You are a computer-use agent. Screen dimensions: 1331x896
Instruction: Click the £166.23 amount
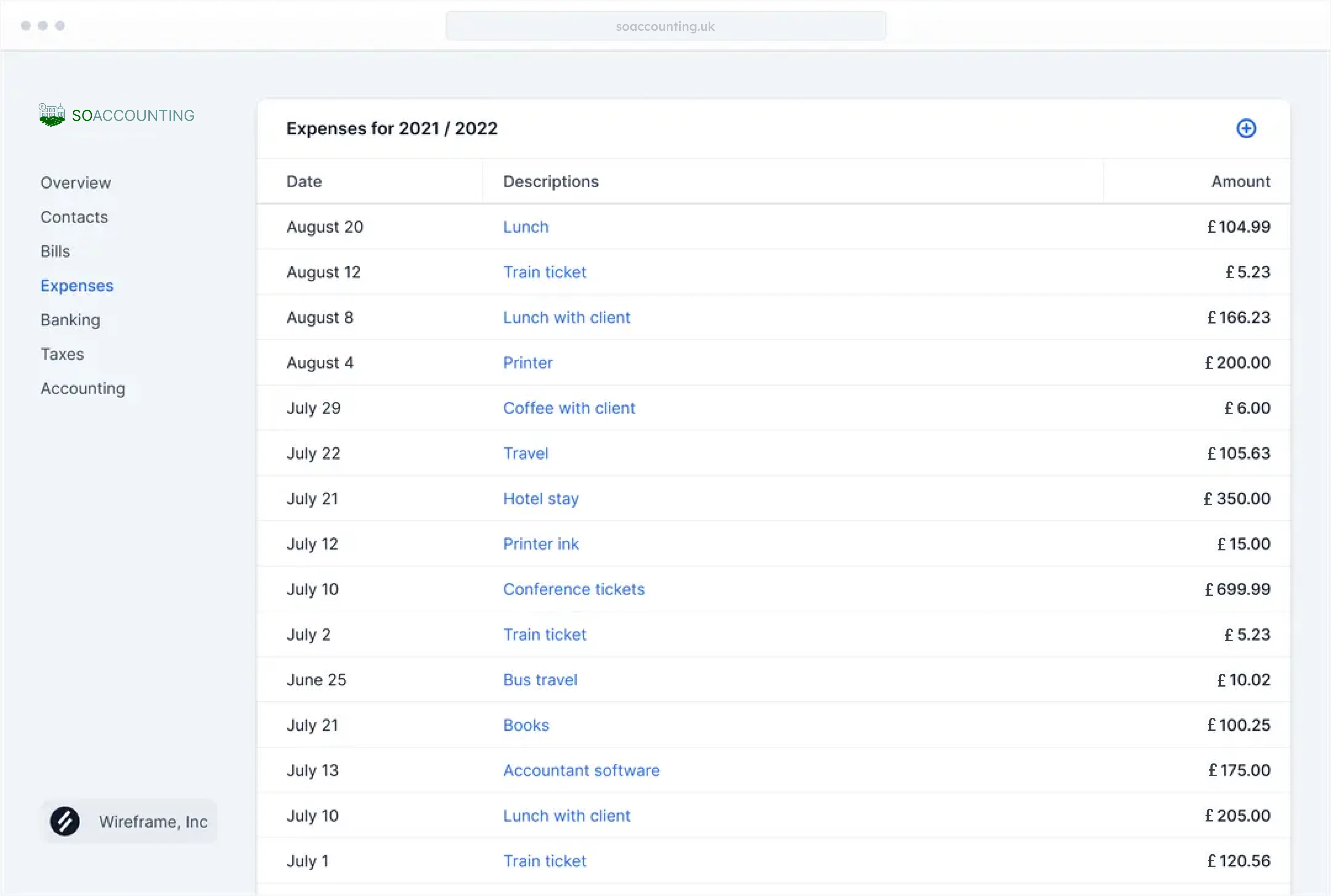pyautogui.click(x=1238, y=317)
